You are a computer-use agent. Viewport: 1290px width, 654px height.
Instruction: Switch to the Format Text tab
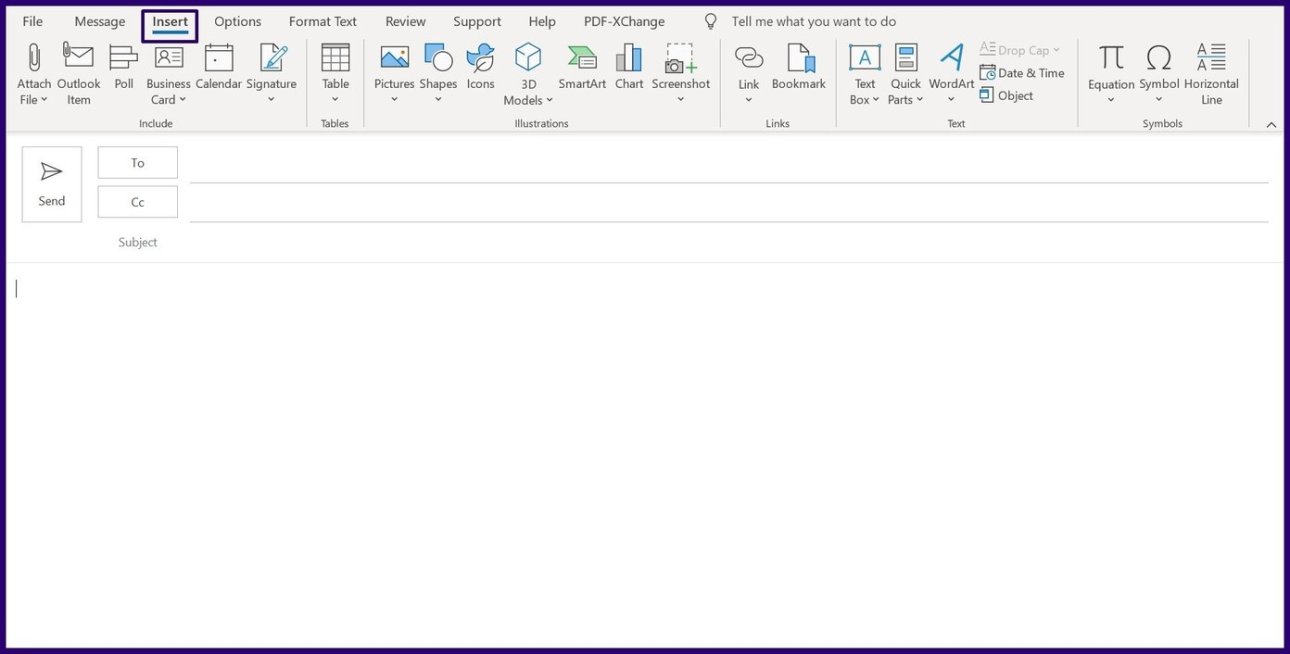322,21
